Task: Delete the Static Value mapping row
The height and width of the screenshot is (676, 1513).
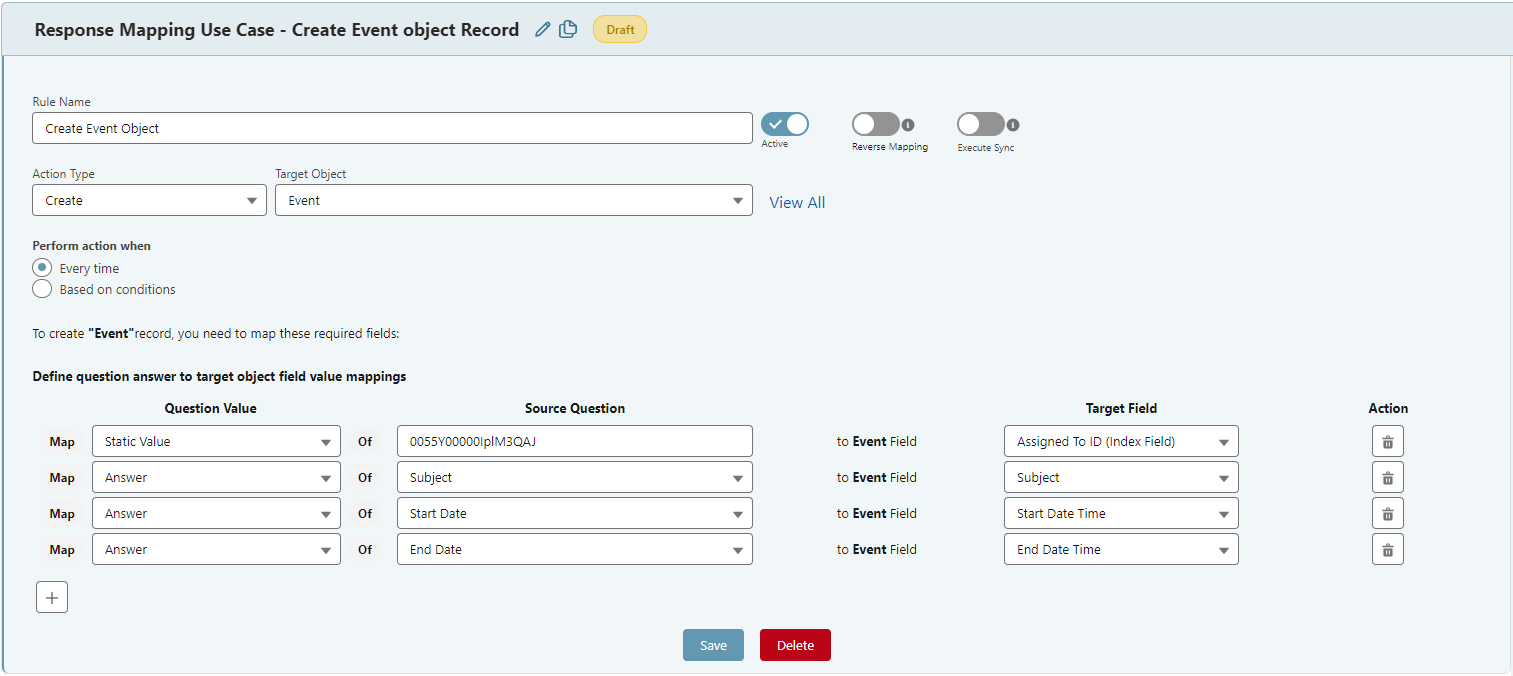Action: click(x=1387, y=441)
